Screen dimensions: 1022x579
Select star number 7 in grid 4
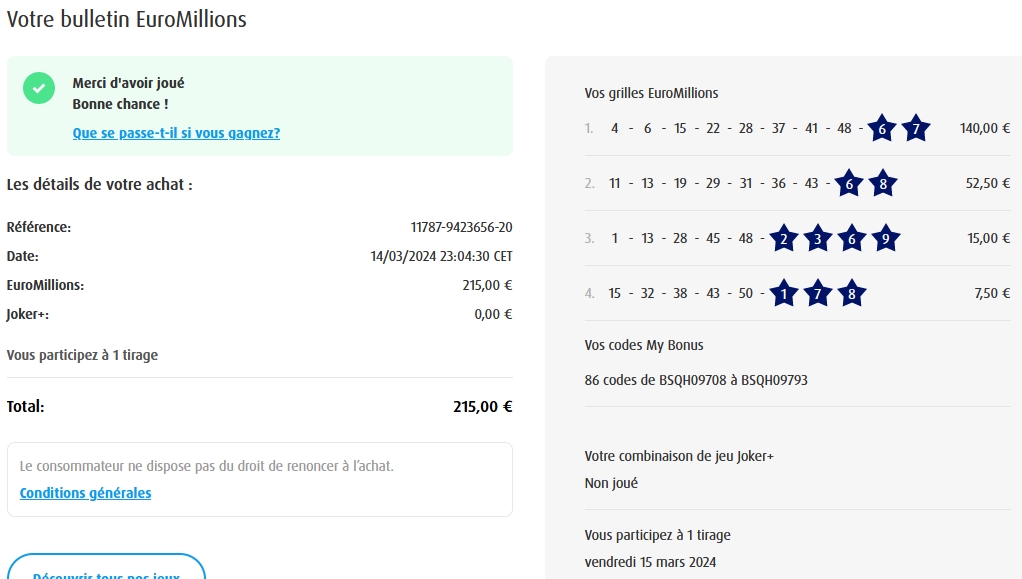(818, 294)
